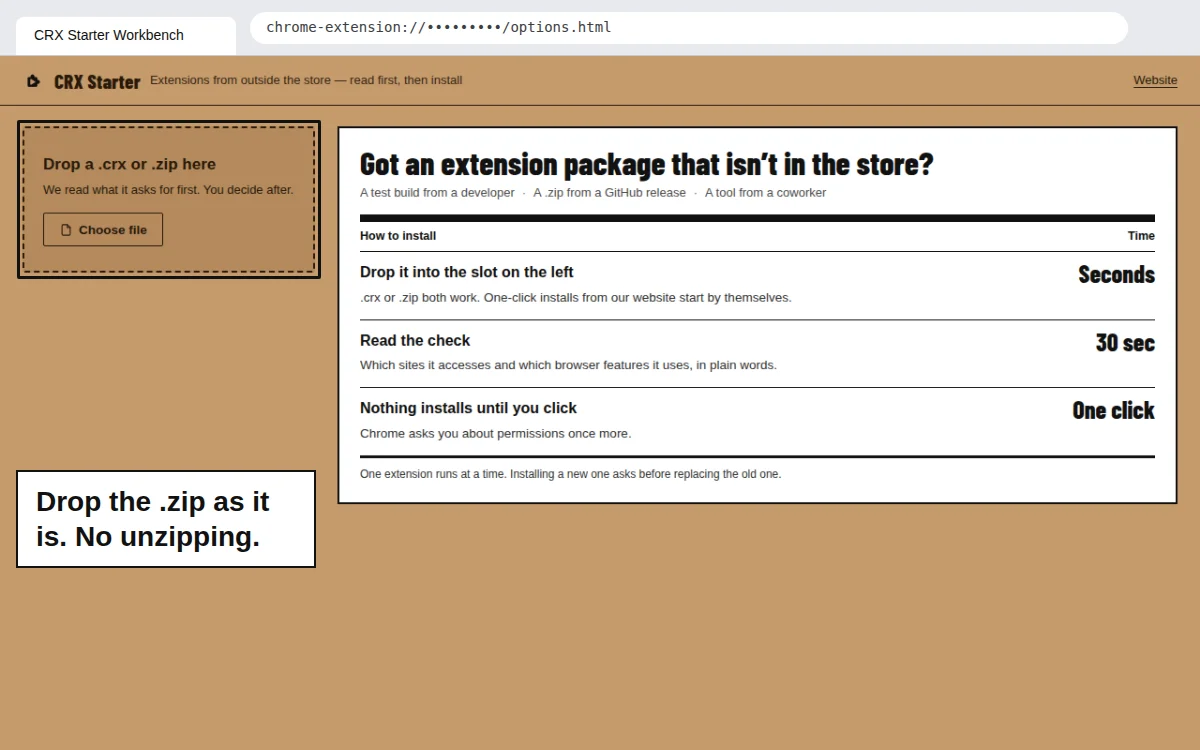The height and width of the screenshot is (750, 1200).
Task: Click the 'Drop a .crx or .zip here' heading
Action: (x=129, y=164)
